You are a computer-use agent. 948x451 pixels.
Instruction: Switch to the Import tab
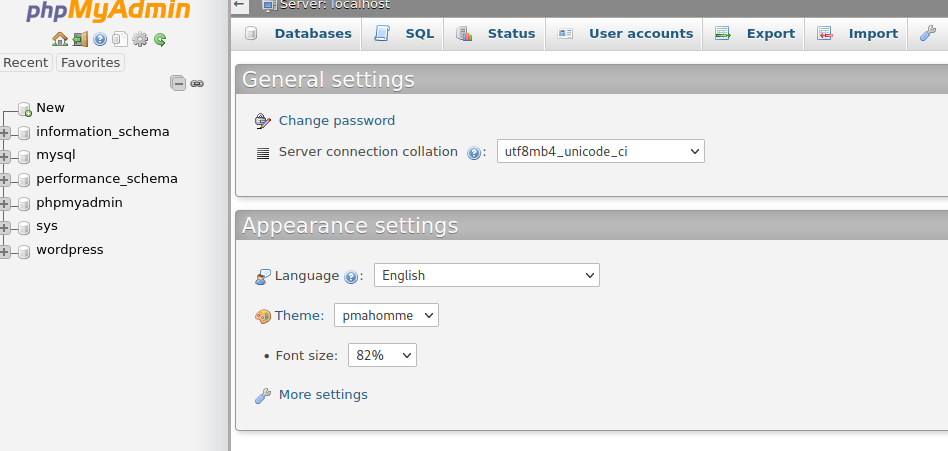pos(857,33)
